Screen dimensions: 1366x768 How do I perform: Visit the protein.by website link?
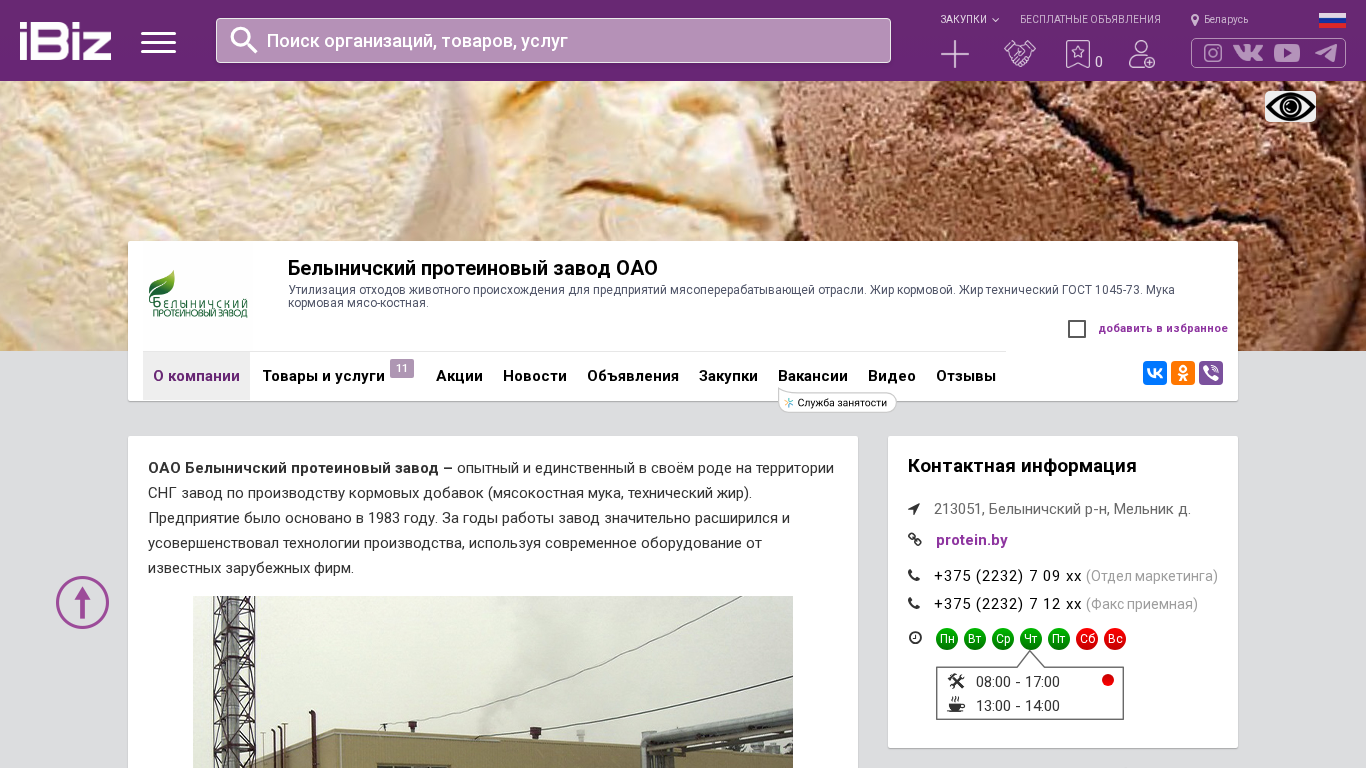click(x=972, y=540)
